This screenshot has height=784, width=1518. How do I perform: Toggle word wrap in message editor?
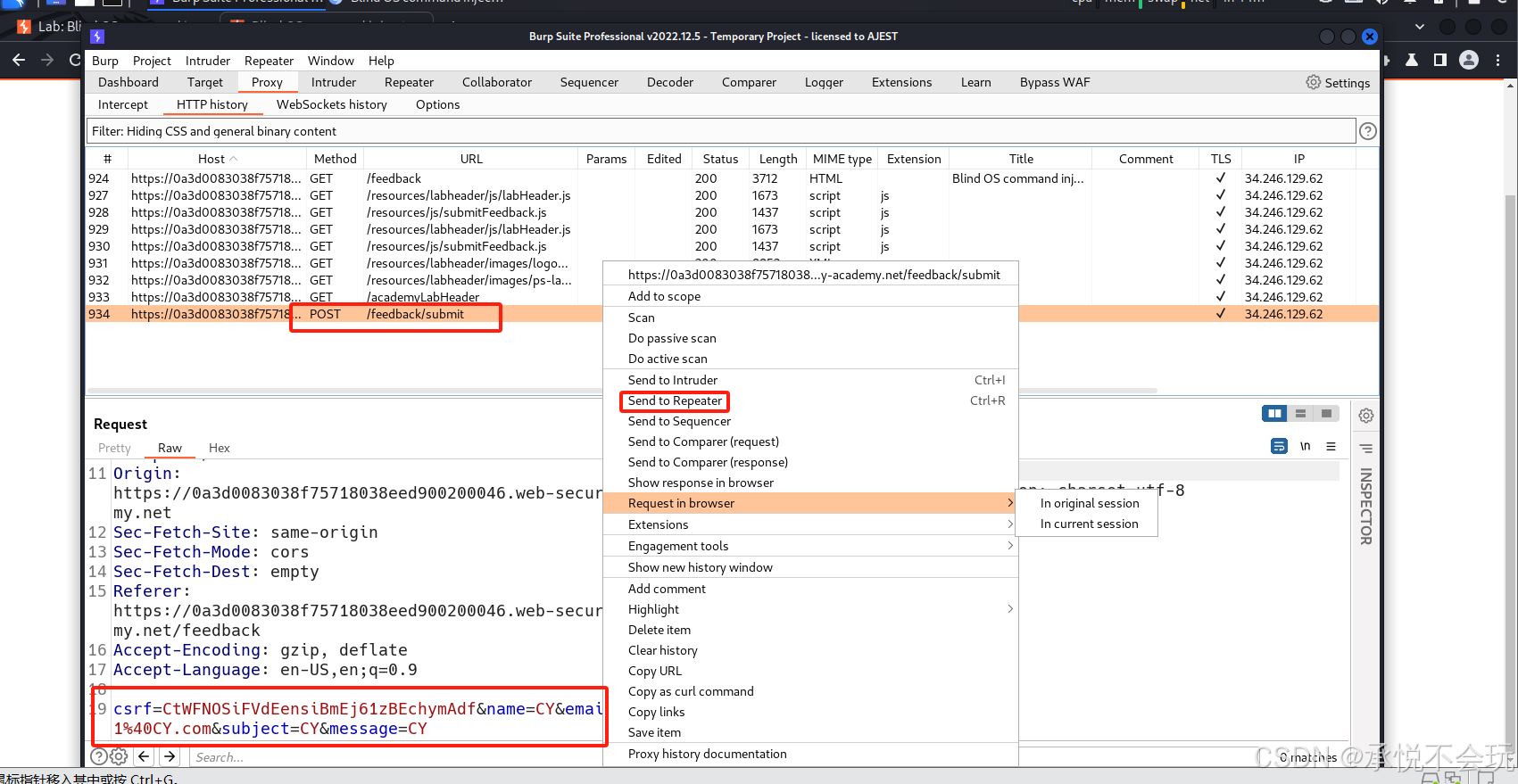(x=1279, y=446)
